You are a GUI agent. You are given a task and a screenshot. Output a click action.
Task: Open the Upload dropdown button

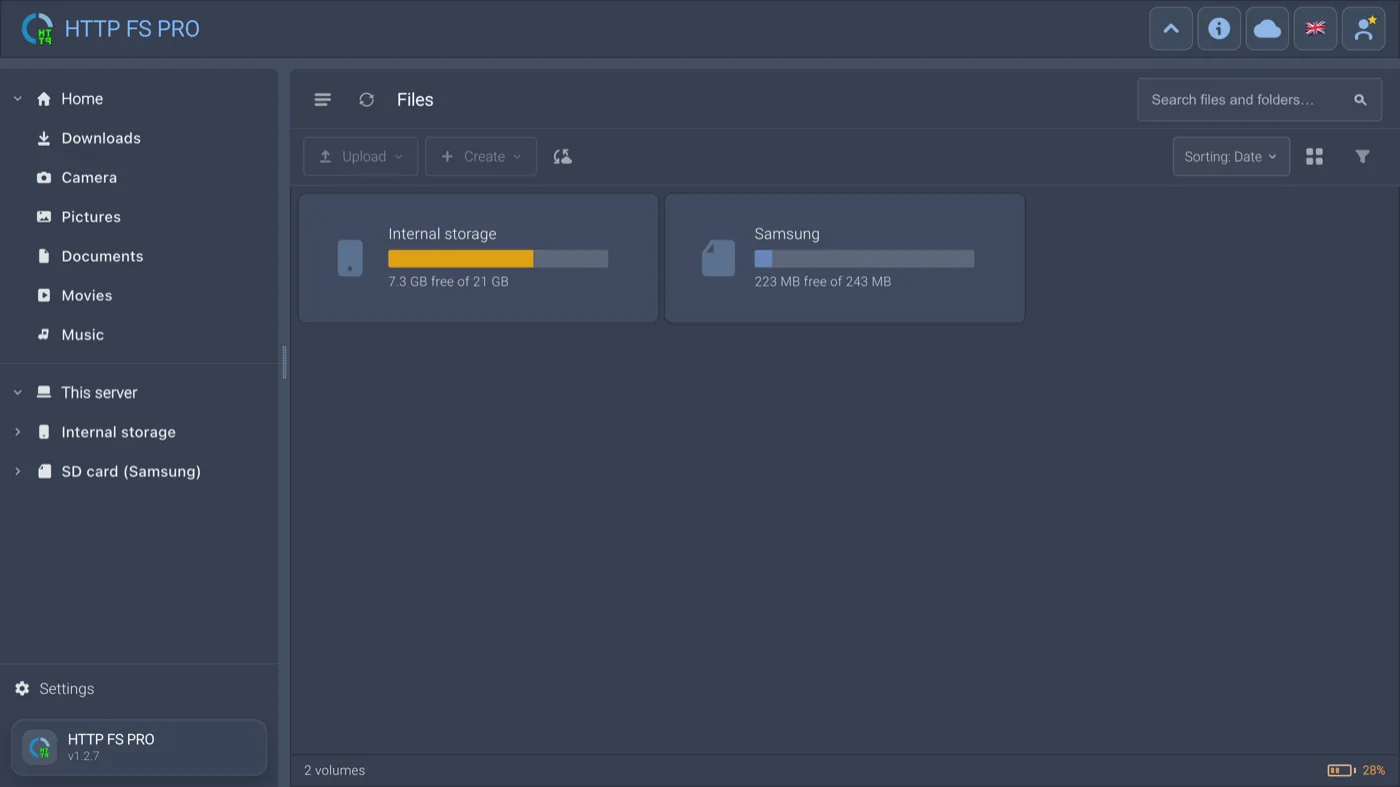(361, 157)
